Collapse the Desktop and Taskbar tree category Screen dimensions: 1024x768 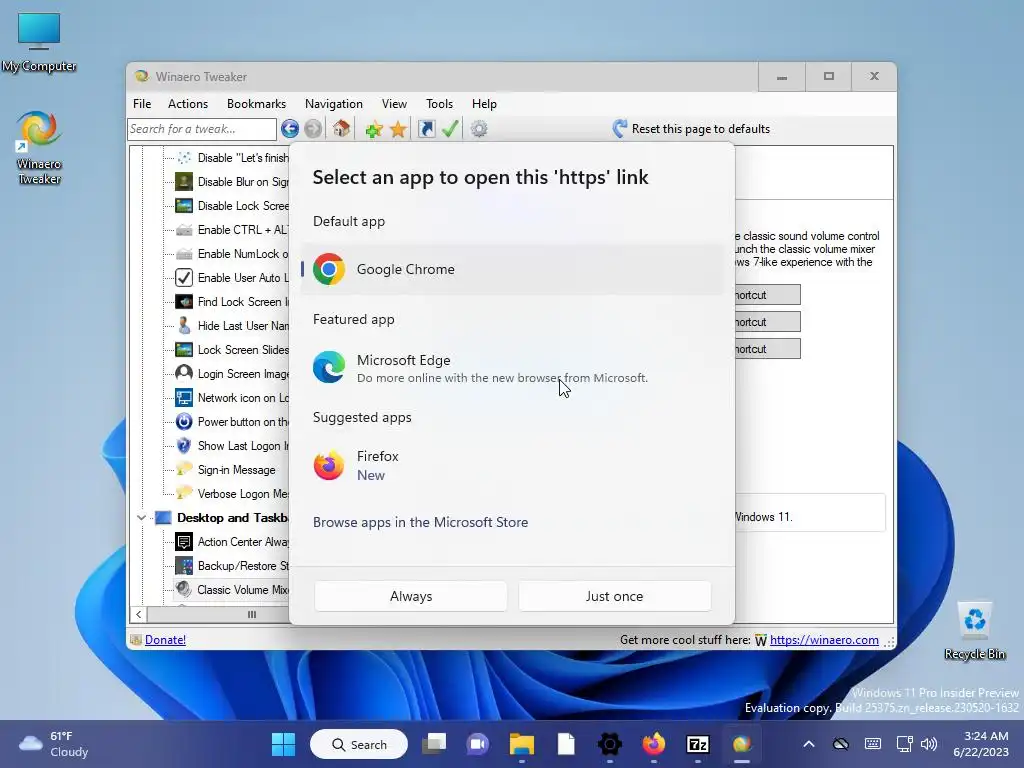tap(141, 518)
